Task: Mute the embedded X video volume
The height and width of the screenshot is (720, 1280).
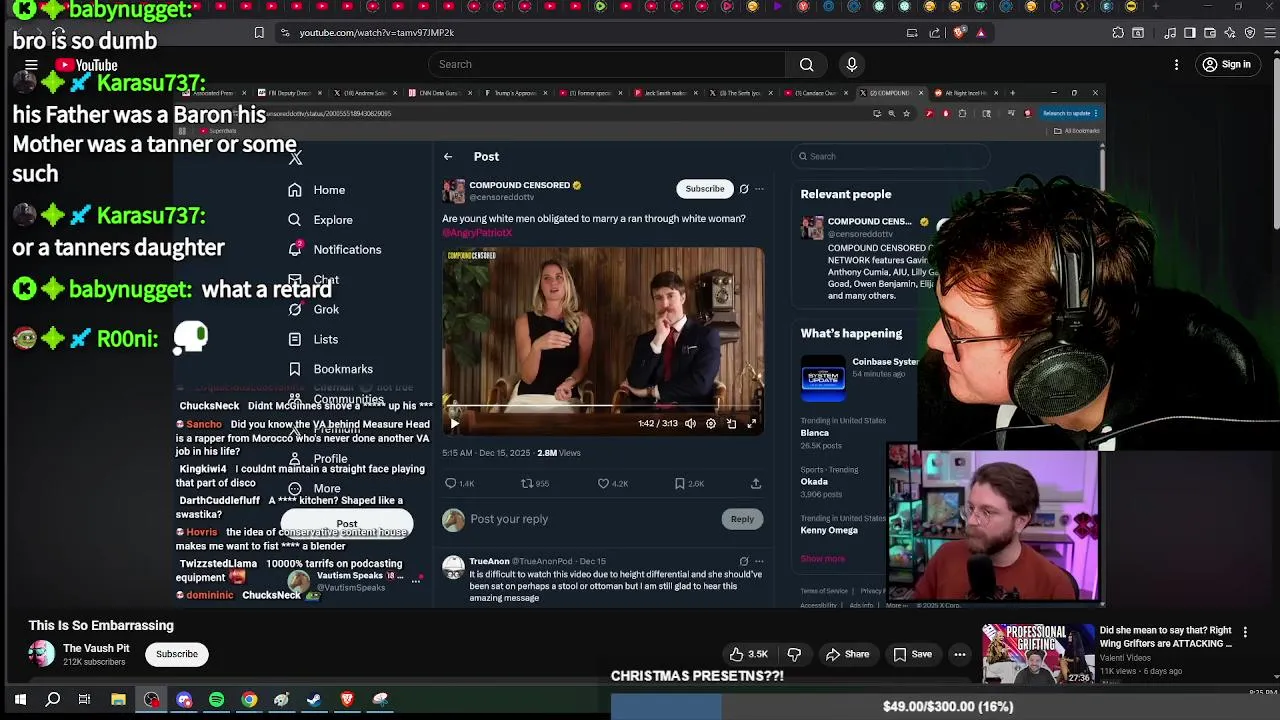Action: click(x=690, y=424)
